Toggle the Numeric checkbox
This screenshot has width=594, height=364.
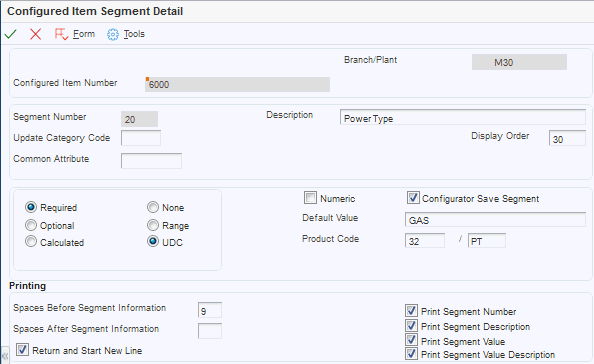point(310,198)
